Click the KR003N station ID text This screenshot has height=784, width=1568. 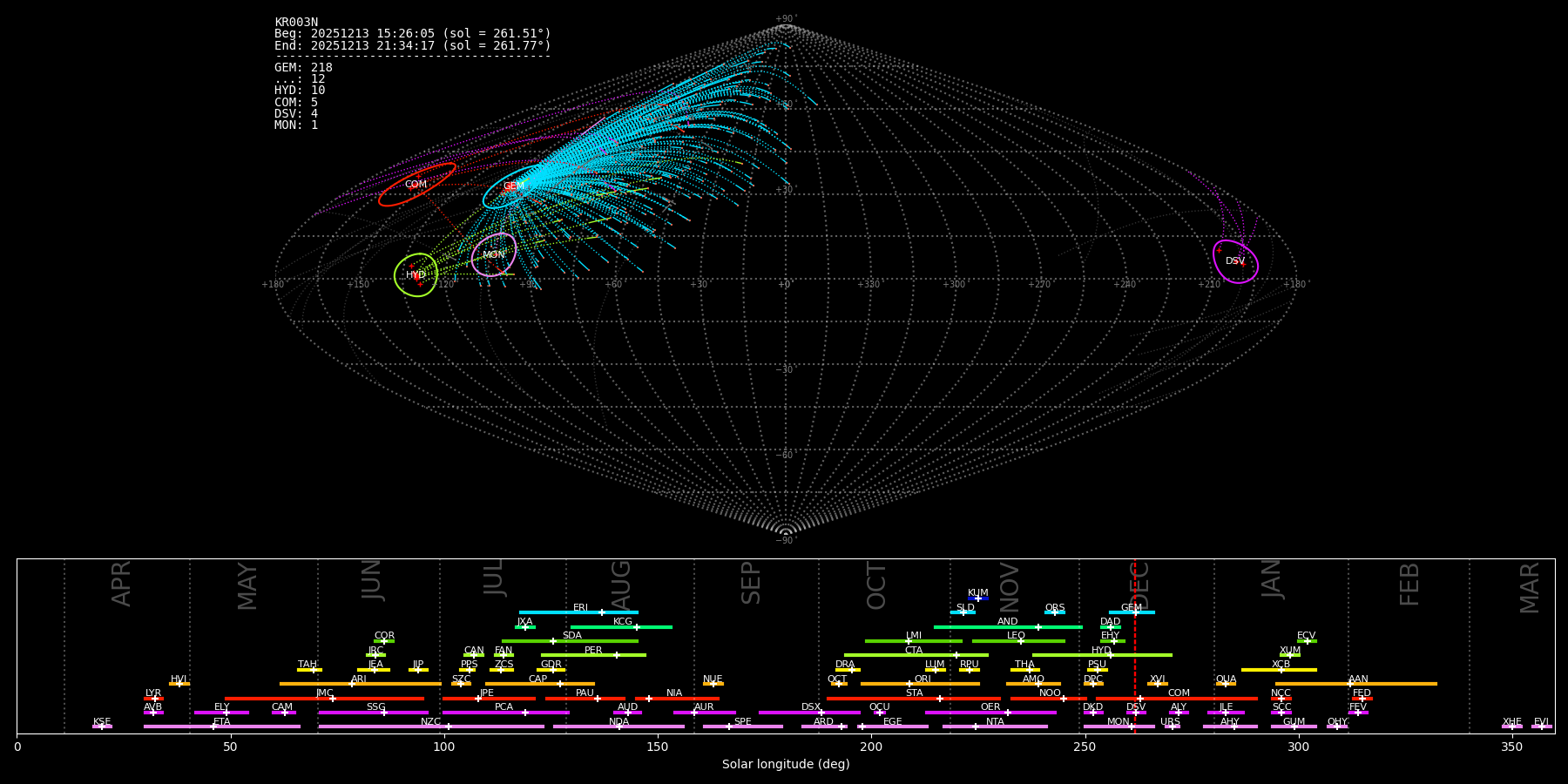296,23
